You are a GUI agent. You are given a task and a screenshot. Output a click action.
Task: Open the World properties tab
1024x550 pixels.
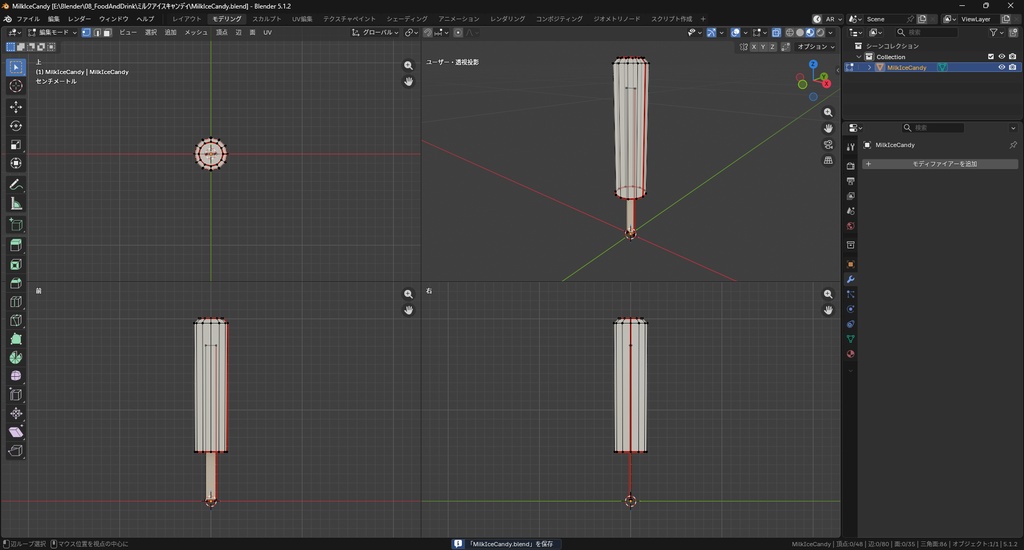[x=850, y=226]
